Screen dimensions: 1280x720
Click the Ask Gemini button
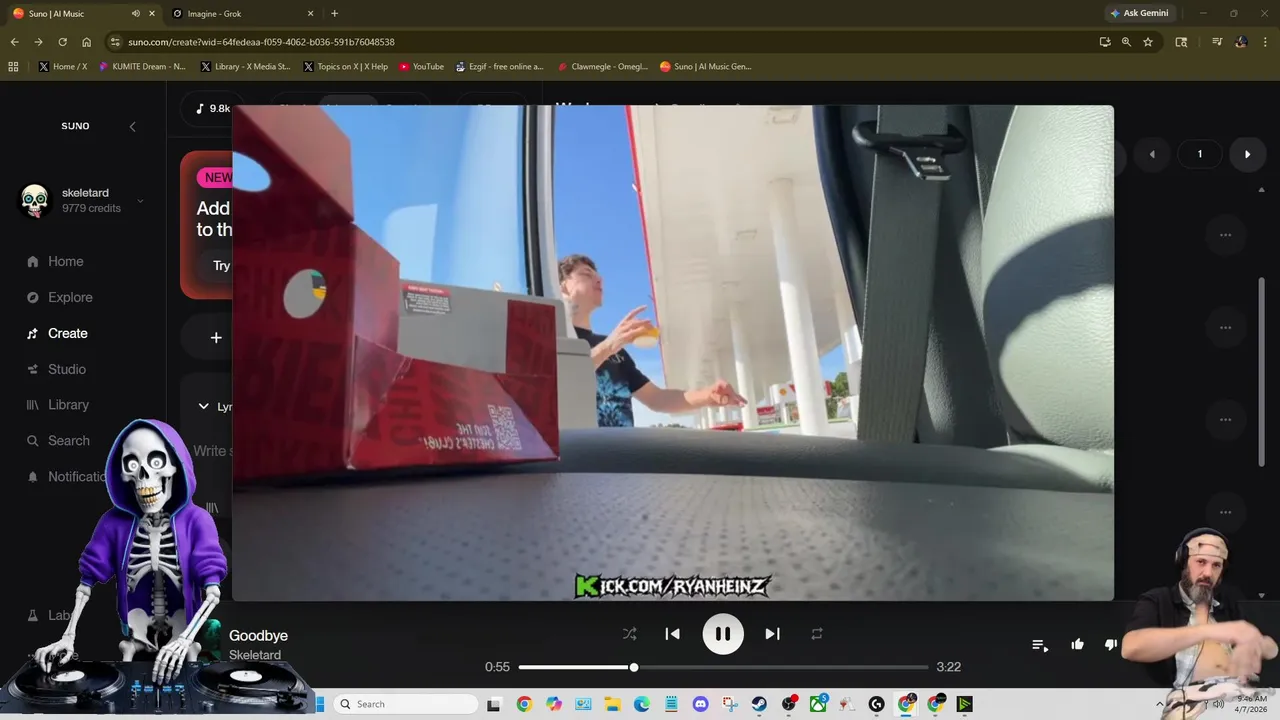coord(1139,13)
